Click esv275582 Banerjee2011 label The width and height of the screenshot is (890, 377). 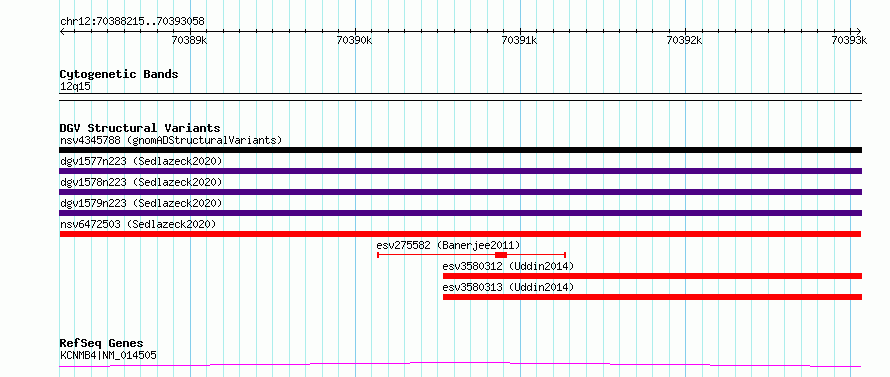click(448, 245)
